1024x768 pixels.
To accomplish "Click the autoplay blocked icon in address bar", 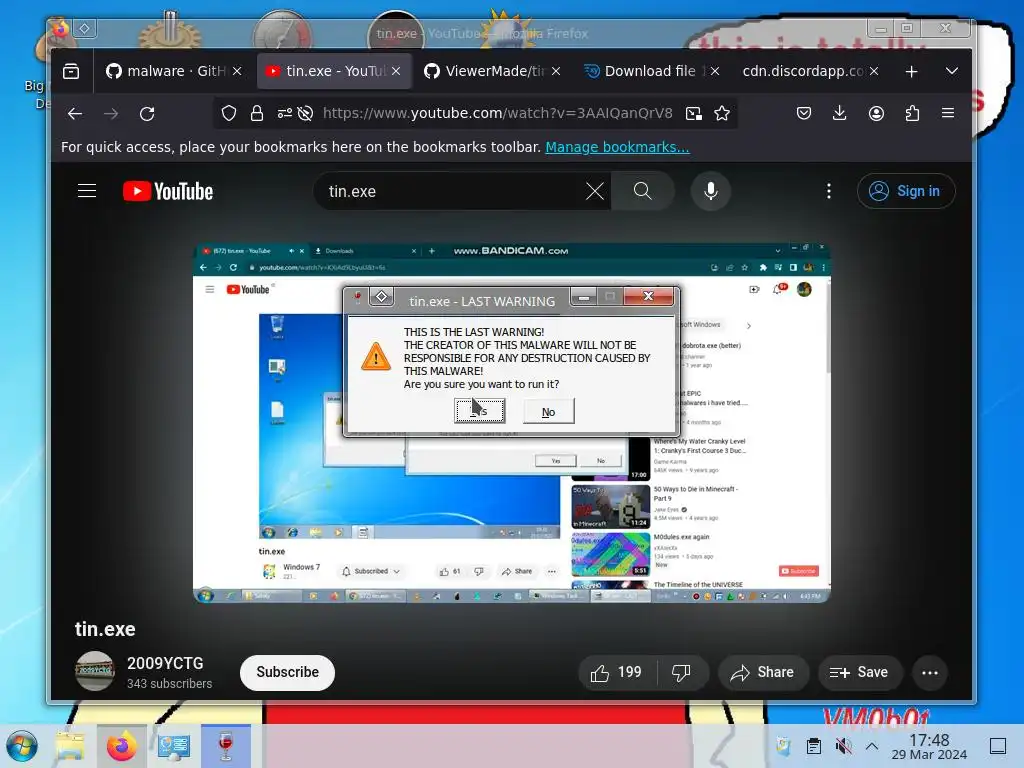I will (x=305, y=114).
